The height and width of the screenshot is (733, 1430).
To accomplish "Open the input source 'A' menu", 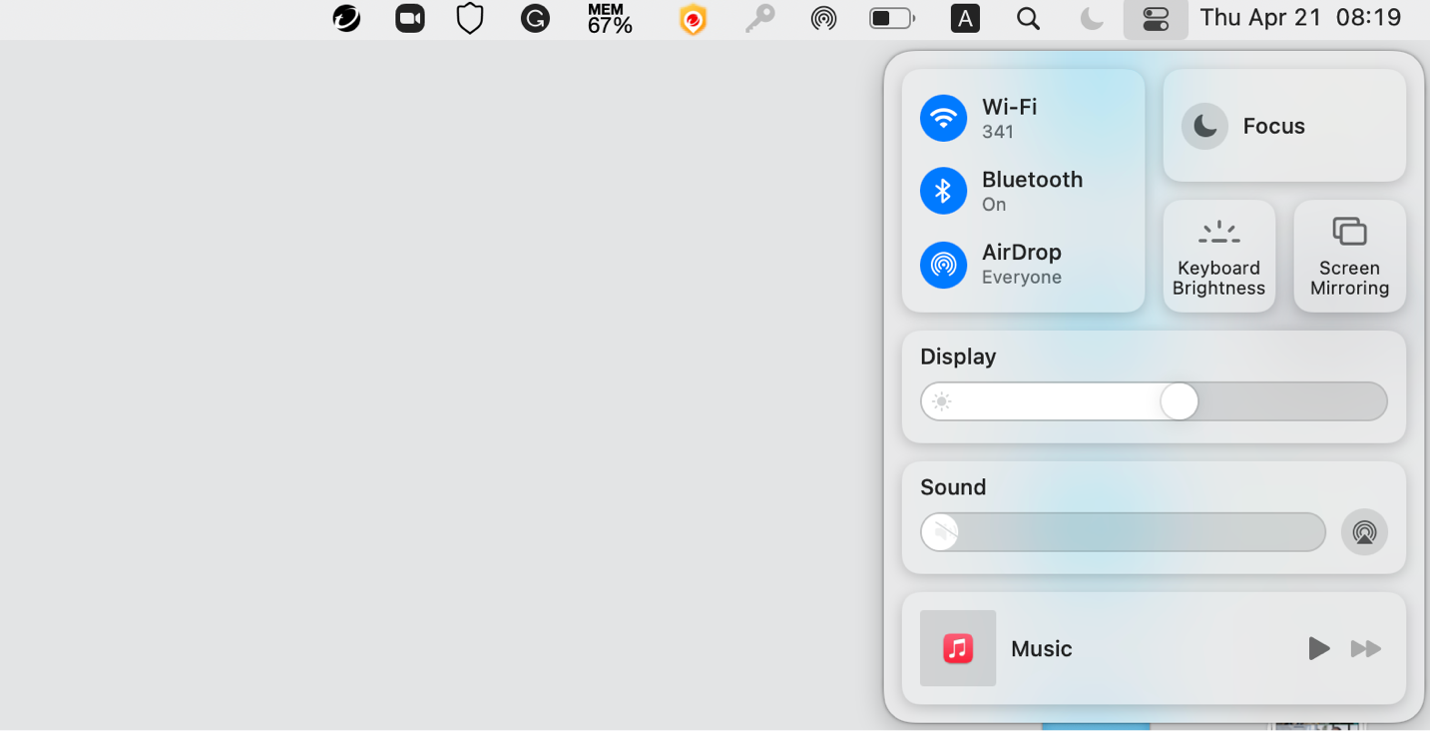I will [x=964, y=19].
